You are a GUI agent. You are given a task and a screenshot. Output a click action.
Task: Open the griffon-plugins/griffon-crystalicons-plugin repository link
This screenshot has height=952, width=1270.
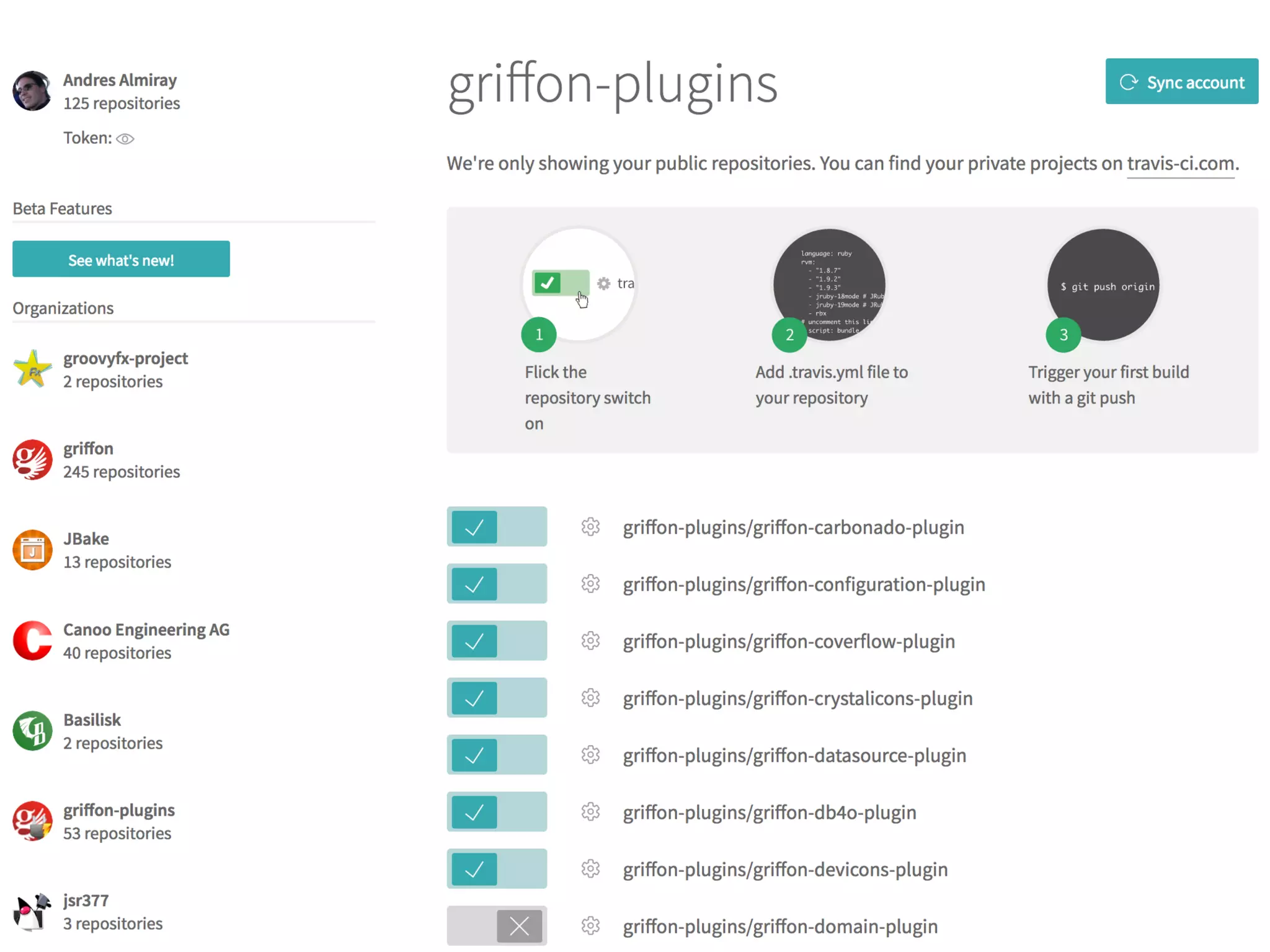[797, 699]
